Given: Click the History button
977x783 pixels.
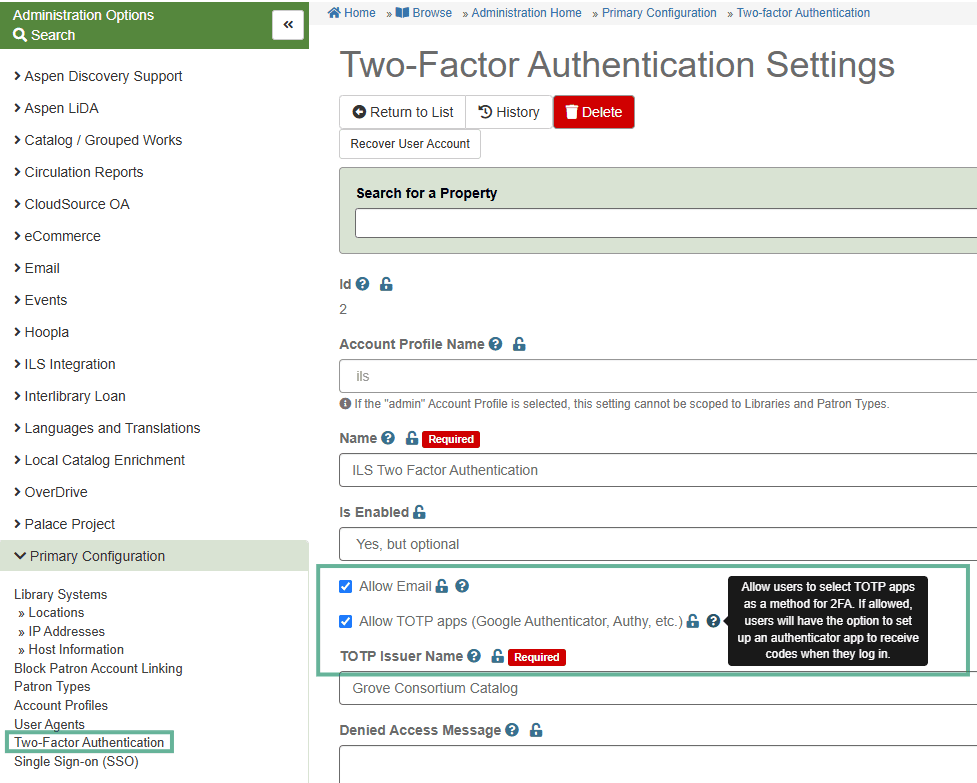Looking at the screenshot, I should tap(509, 112).
